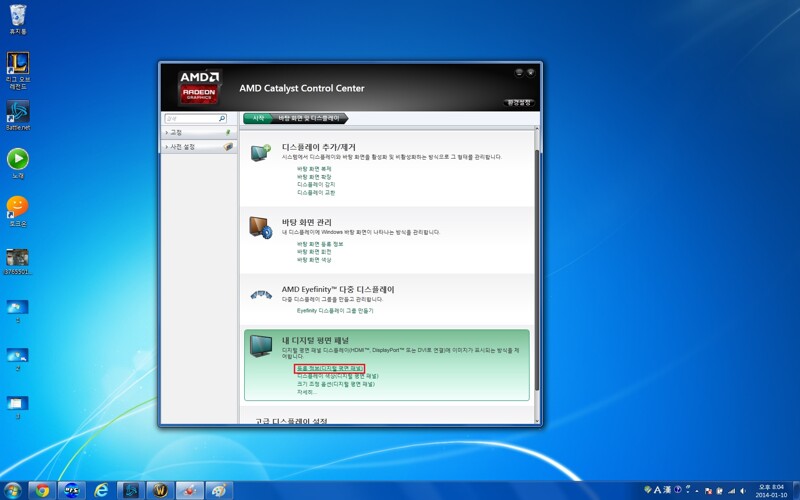Close the AMD Catalyst Control Center window
800x500 pixels.
(531, 72)
